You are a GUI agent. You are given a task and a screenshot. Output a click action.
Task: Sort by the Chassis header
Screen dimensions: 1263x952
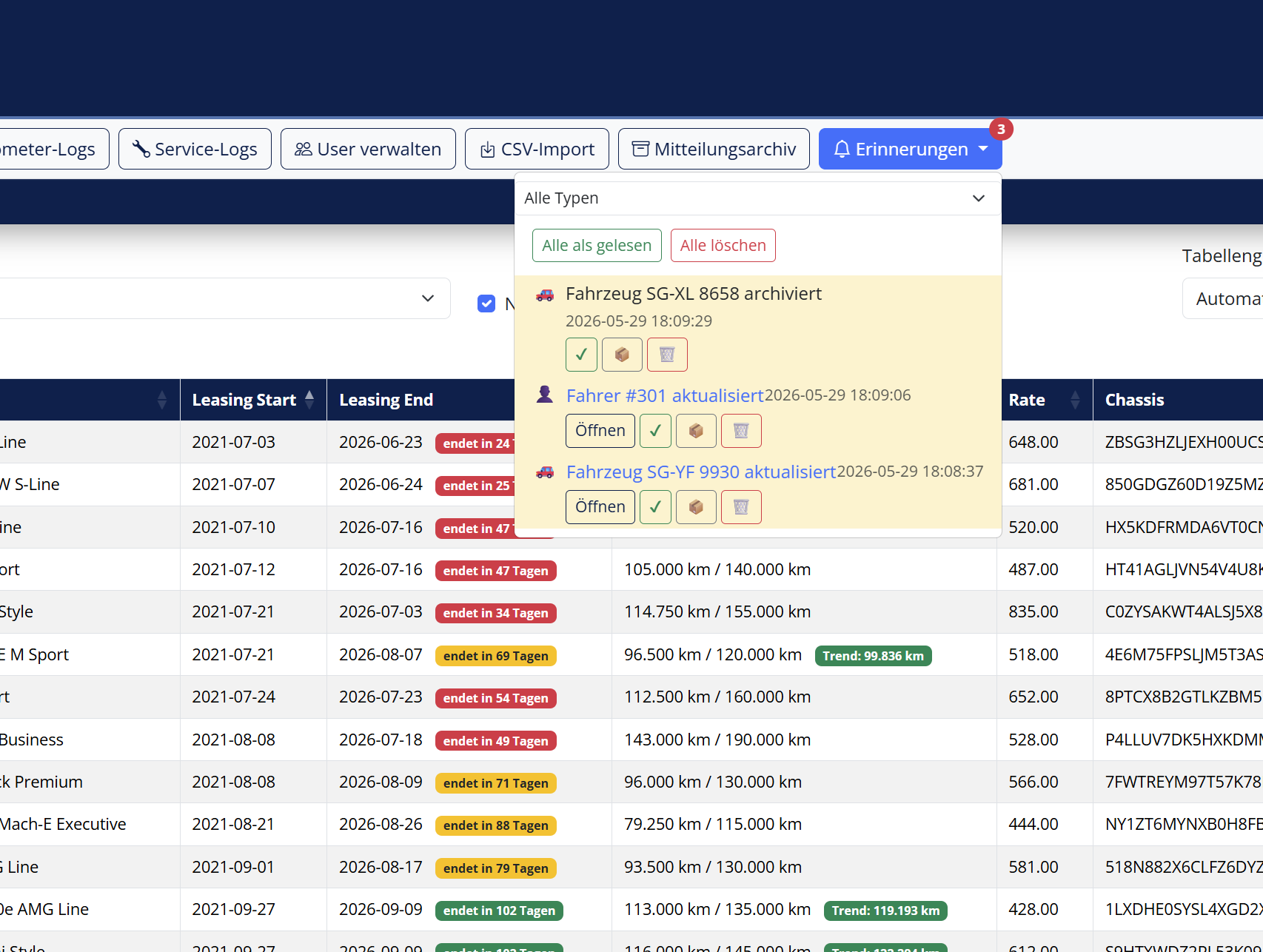(x=1134, y=400)
